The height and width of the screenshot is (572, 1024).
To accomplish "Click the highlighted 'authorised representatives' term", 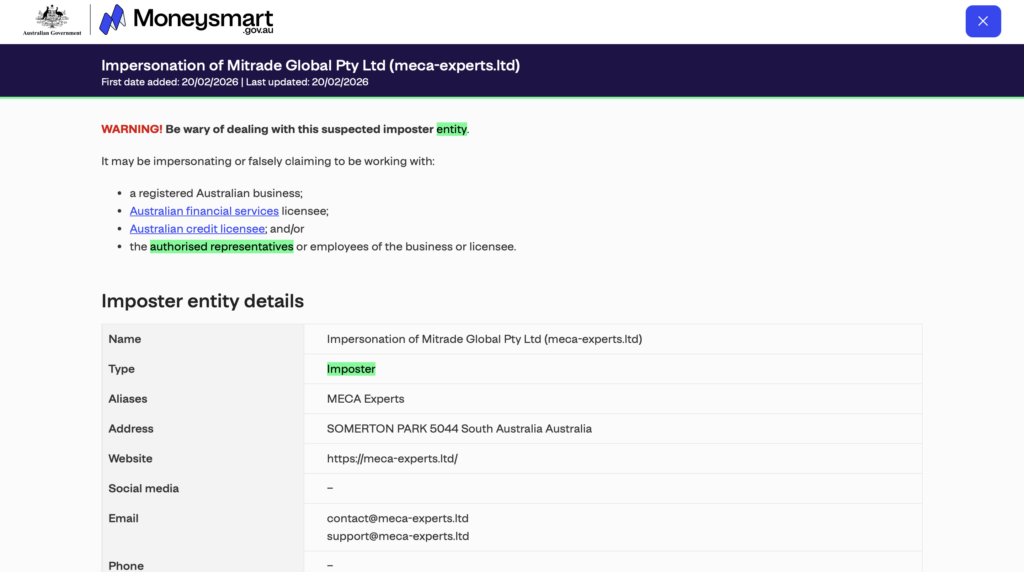I will [x=221, y=247].
